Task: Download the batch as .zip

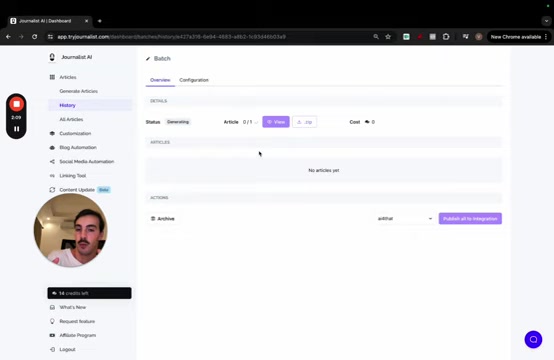Action: coord(305,122)
